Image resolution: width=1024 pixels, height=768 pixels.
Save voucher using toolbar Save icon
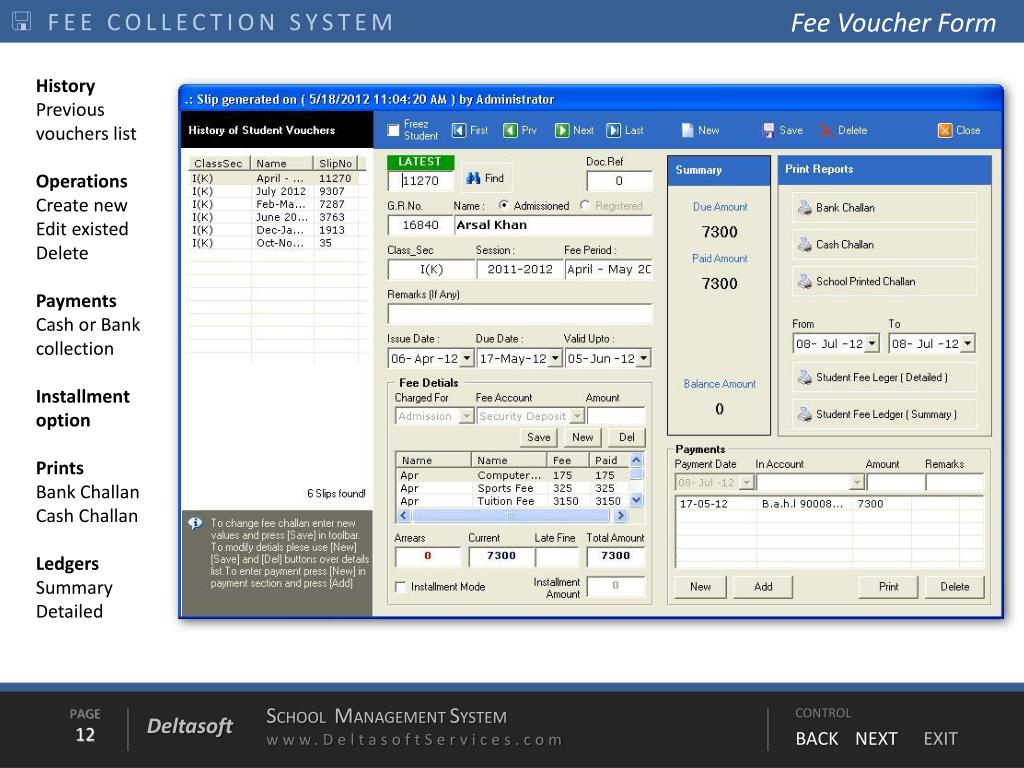[768, 130]
